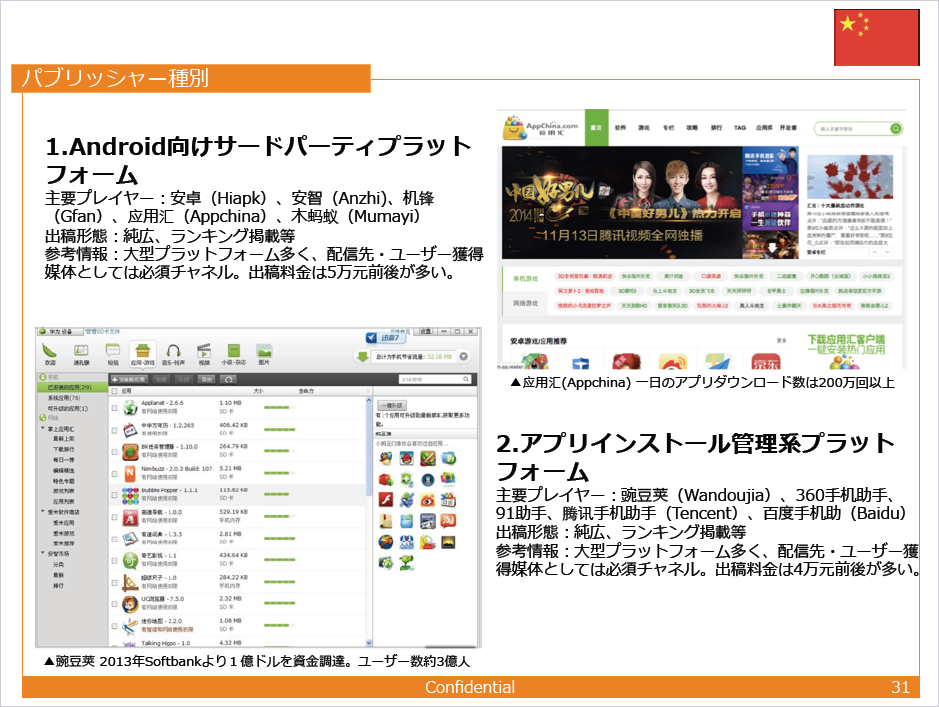
Task: Open the red-splatter game article thumbnail
Action: tap(850, 176)
